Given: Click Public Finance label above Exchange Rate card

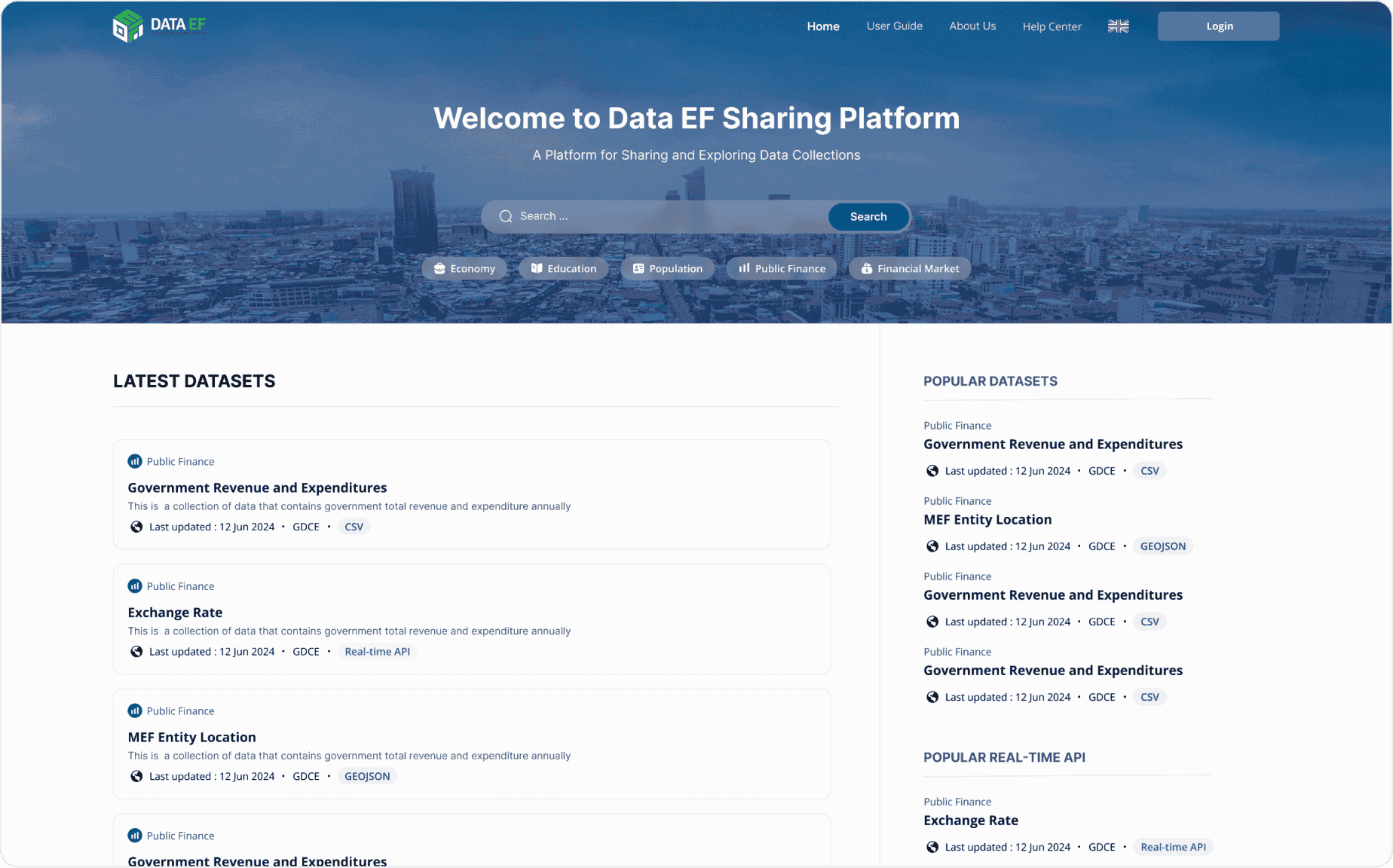Looking at the screenshot, I should (x=181, y=586).
